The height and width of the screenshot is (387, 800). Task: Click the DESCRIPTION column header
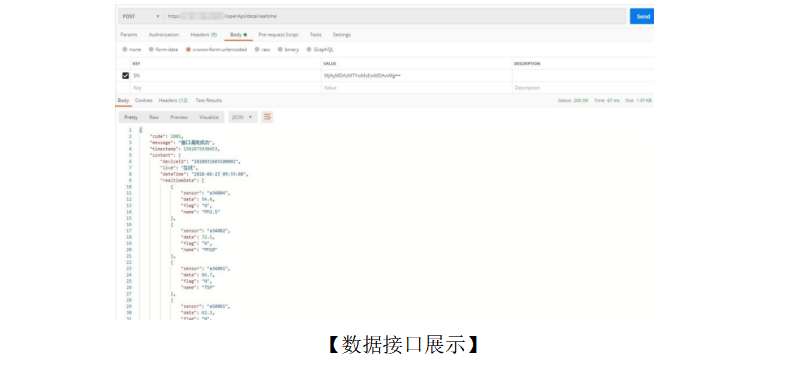[527, 64]
